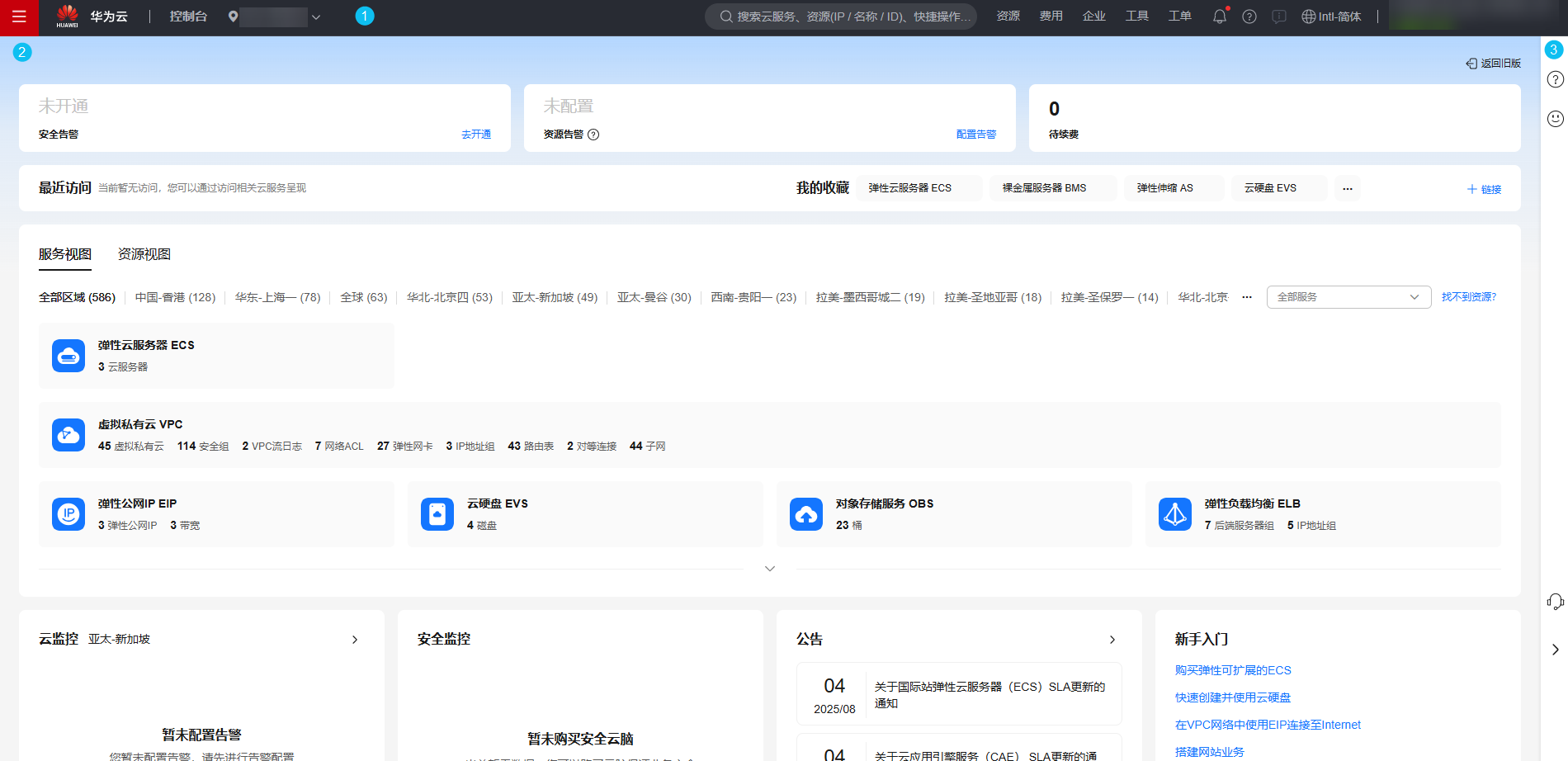Click 找不到资源? link
Image resolution: width=1568 pixels, height=761 pixels.
[1469, 297]
